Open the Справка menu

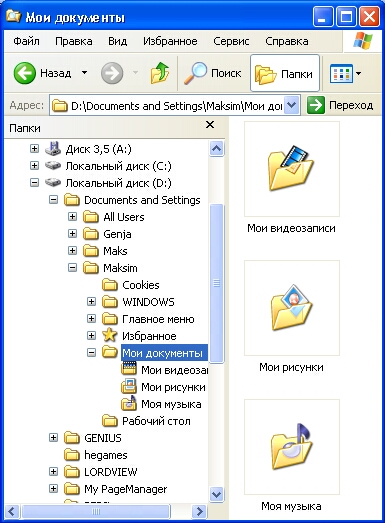(287, 41)
